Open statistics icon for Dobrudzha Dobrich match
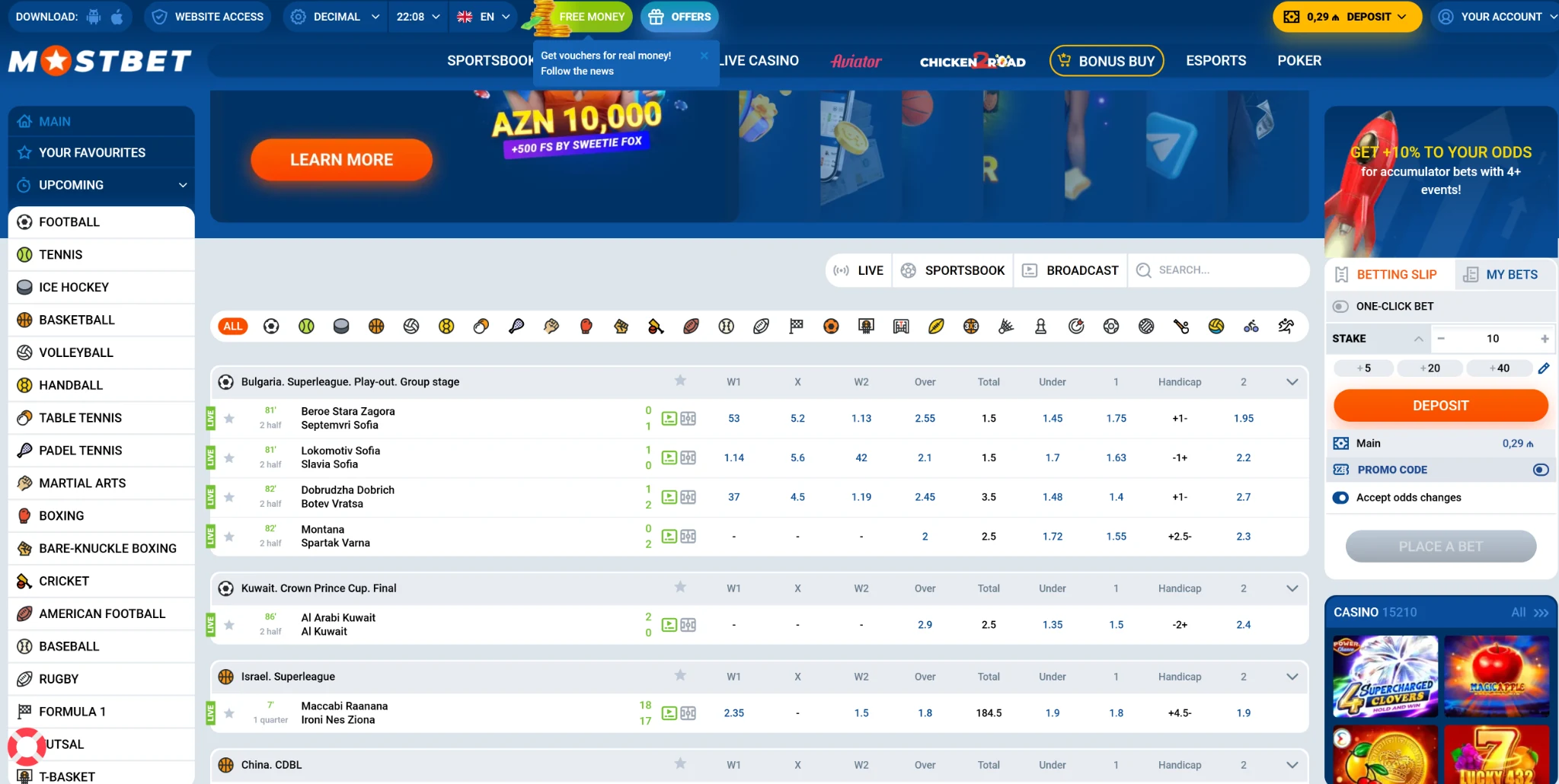The height and width of the screenshot is (784, 1559). [688, 497]
